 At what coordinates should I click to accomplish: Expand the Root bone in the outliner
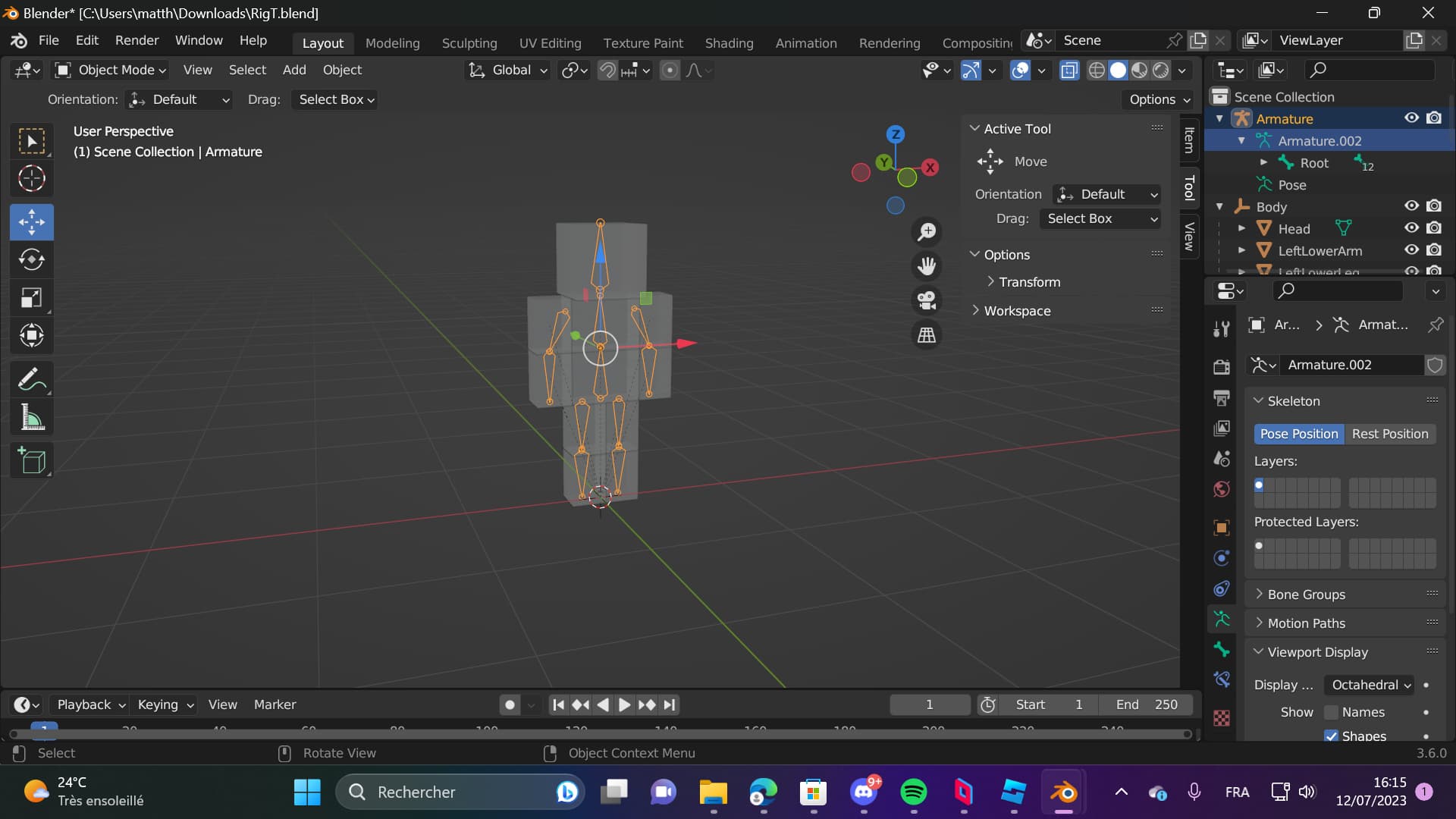[x=1263, y=162]
